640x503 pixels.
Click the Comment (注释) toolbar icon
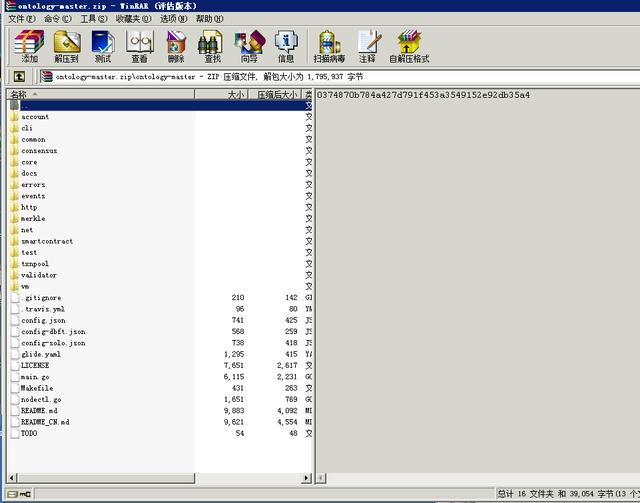[x=368, y=46]
